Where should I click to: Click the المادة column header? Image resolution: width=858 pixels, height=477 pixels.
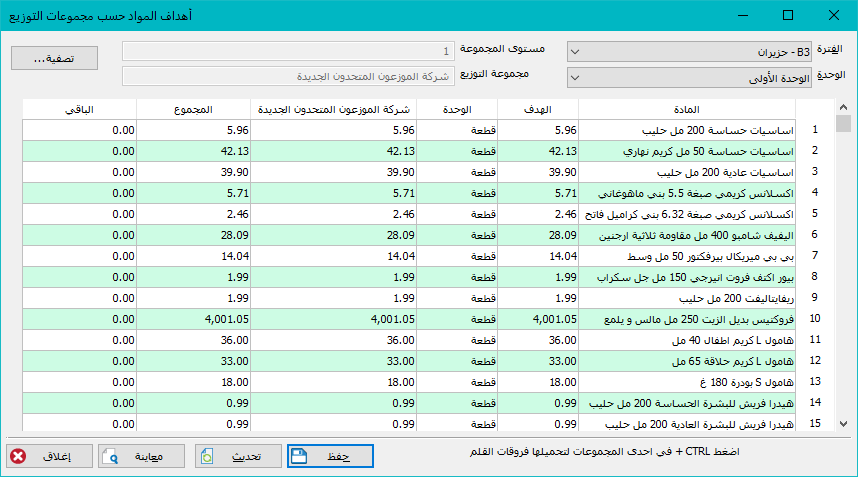[x=687, y=109]
